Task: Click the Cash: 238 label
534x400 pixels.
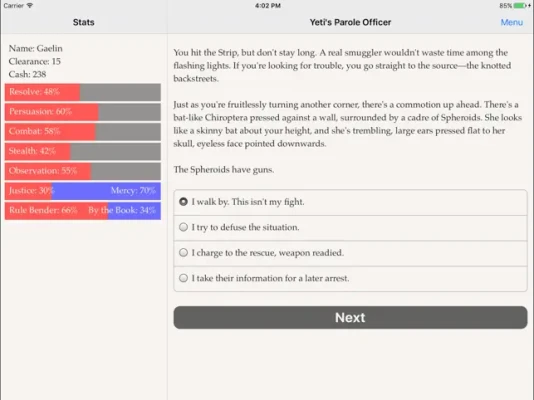Action: click(x=27, y=74)
